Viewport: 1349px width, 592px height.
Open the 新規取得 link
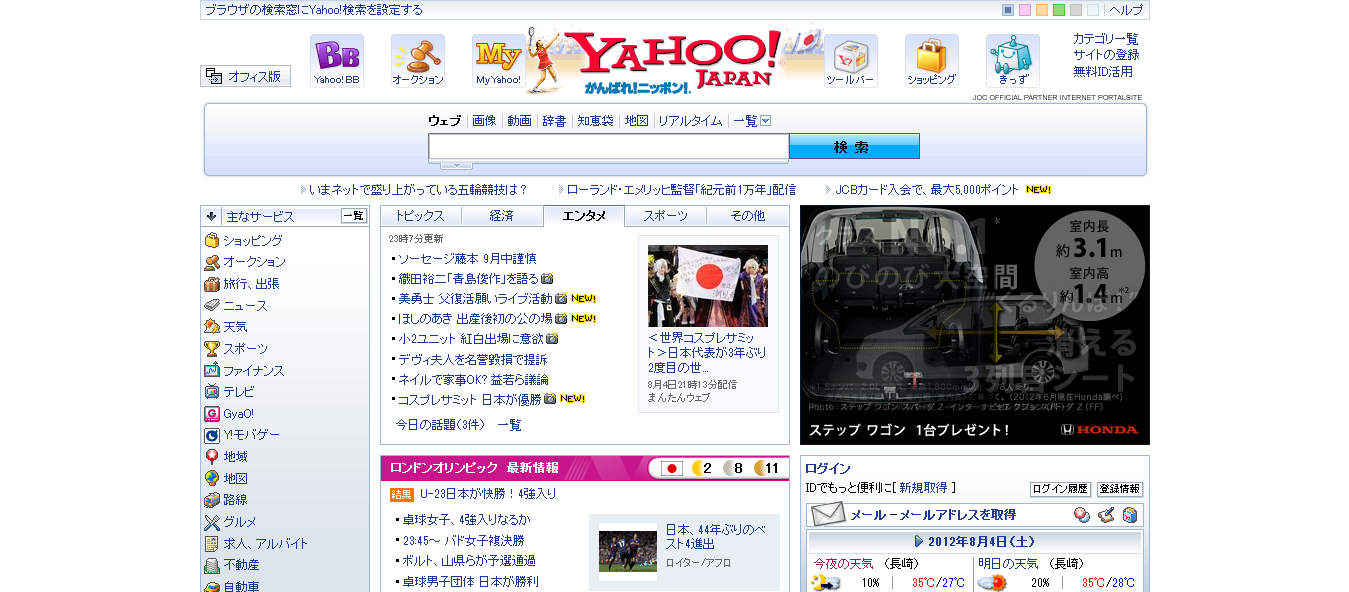coord(923,488)
